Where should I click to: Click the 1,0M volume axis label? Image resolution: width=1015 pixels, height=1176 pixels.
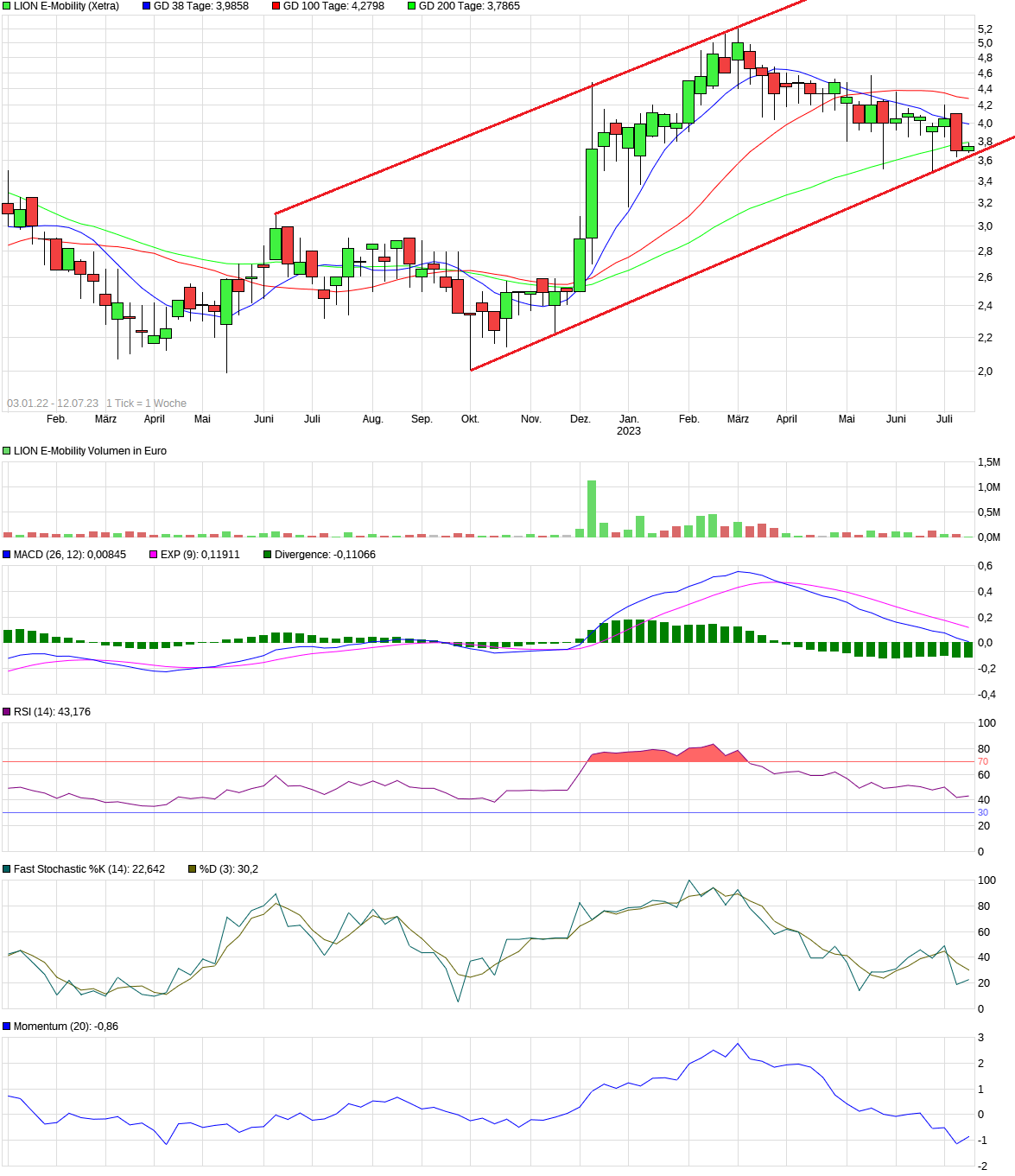989,487
